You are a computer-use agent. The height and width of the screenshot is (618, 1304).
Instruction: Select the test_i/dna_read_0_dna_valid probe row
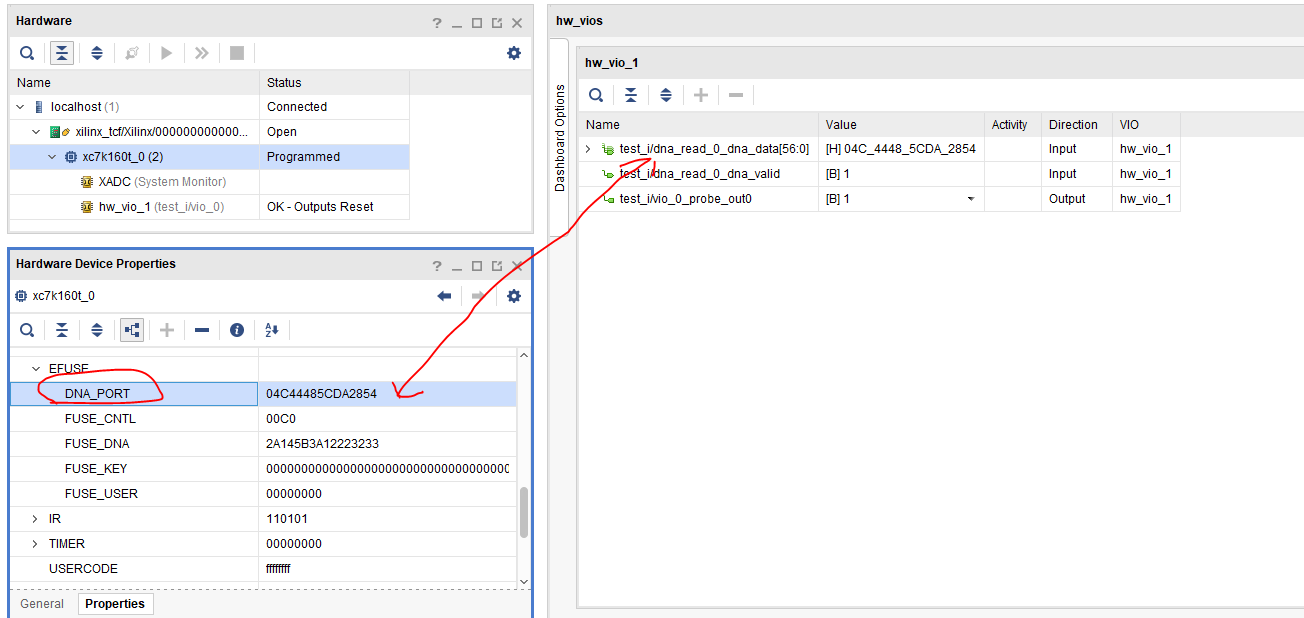[x=881, y=174]
